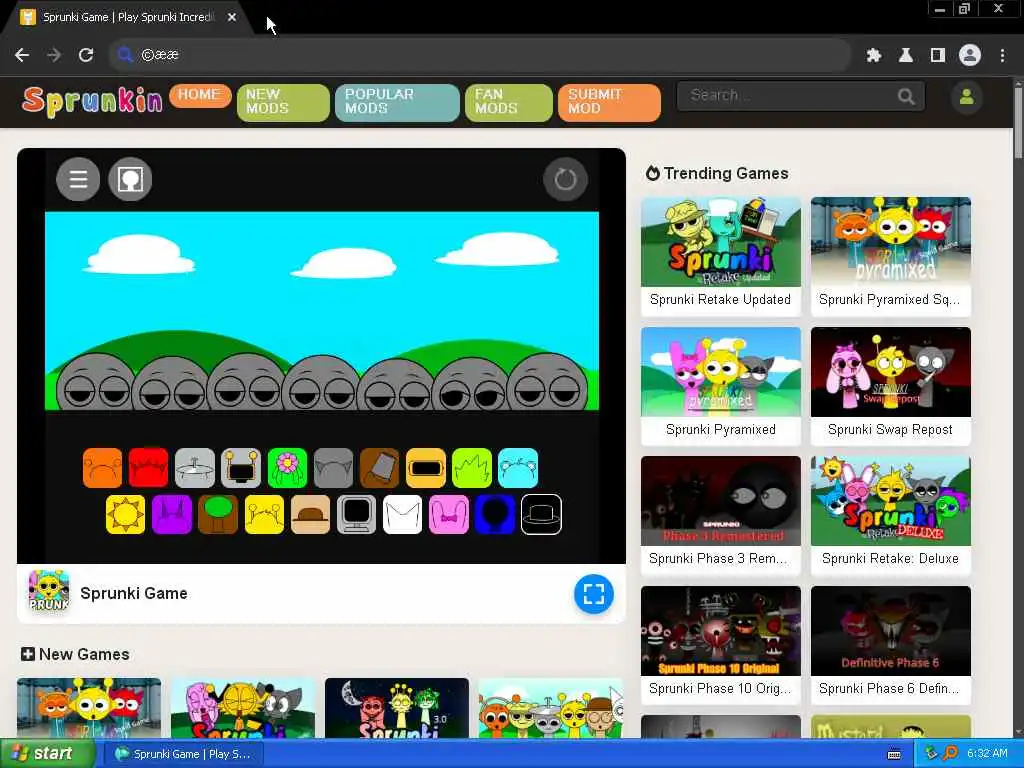Close the Sprunki Game browser tab
This screenshot has width=1024, height=768.
(x=232, y=18)
